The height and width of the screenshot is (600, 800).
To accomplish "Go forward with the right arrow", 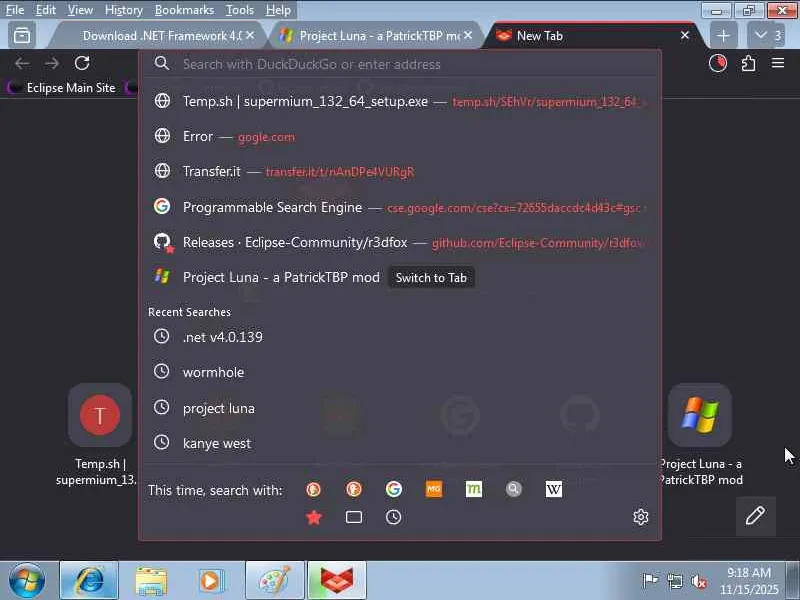I will click(x=52, y=63).
